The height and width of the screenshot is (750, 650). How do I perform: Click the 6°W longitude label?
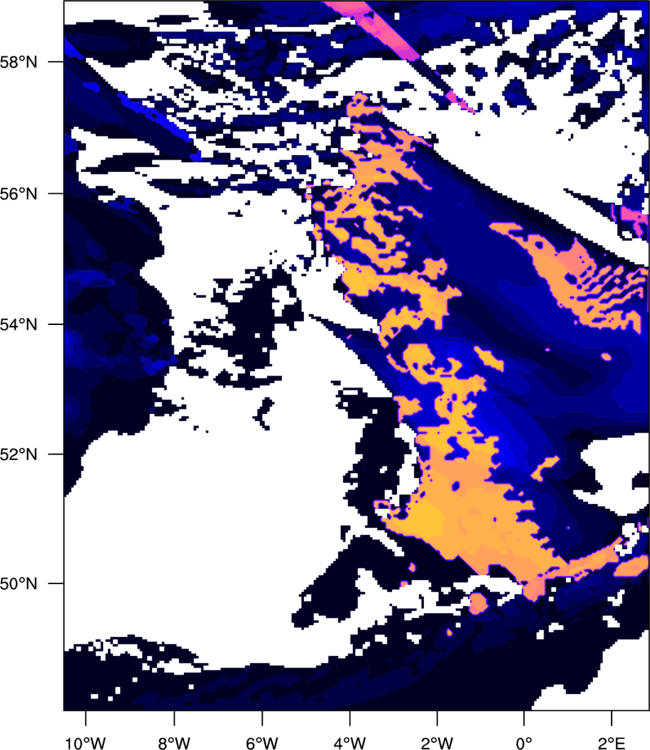pyautogui.click(x=262, y=743)
